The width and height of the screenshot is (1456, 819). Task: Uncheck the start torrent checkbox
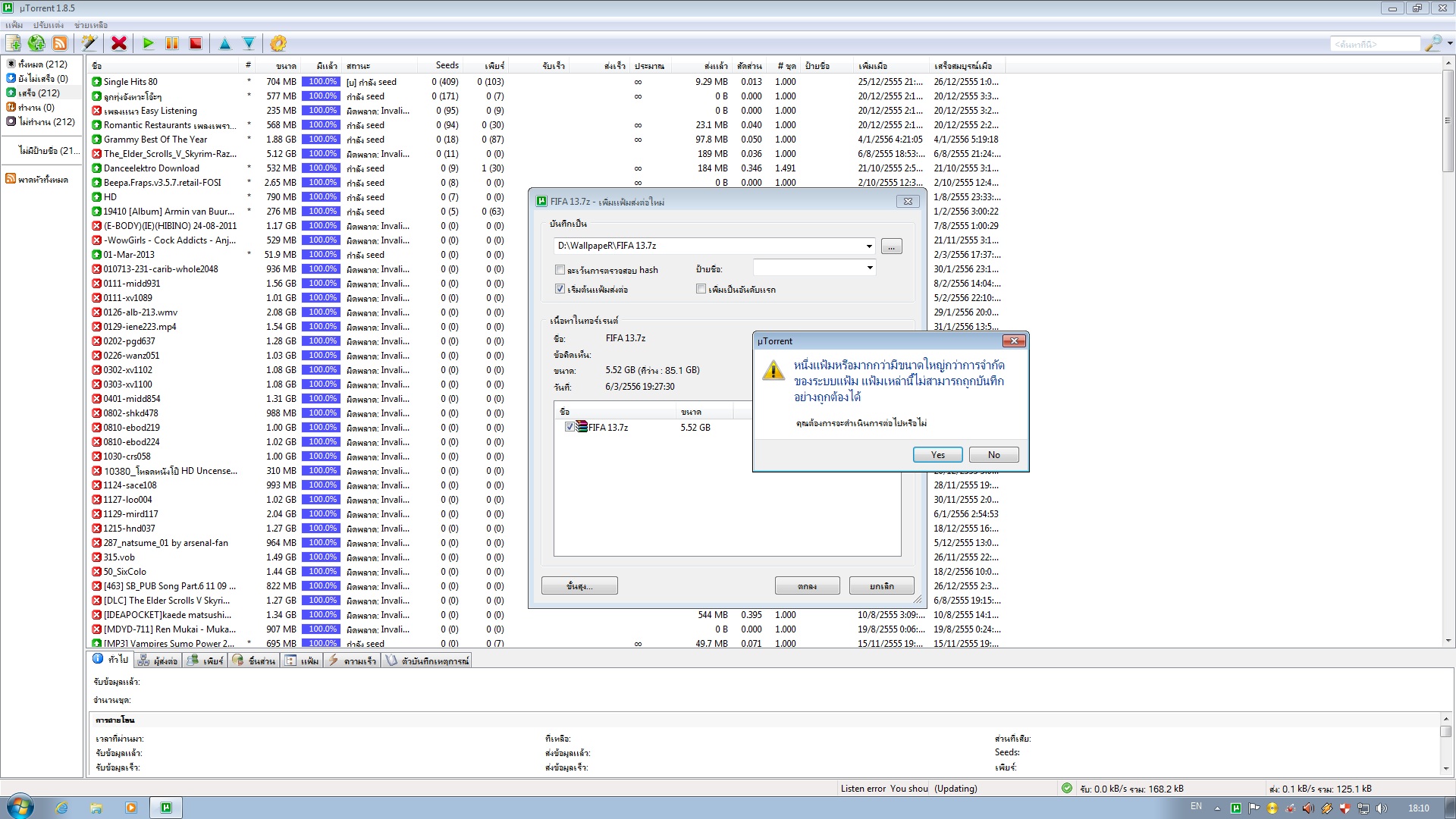(x=560, y=289)
